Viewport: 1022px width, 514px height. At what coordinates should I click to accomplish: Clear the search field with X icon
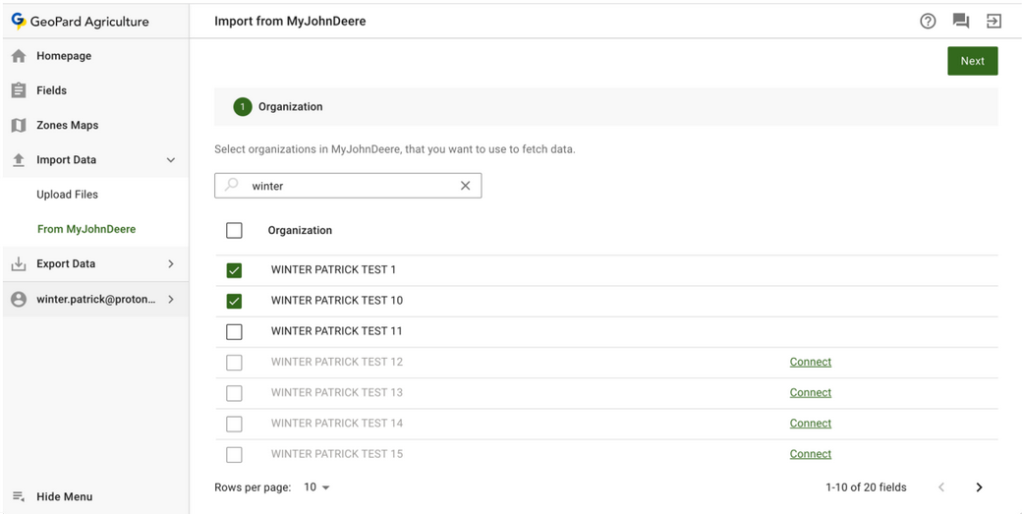(465, 185)
